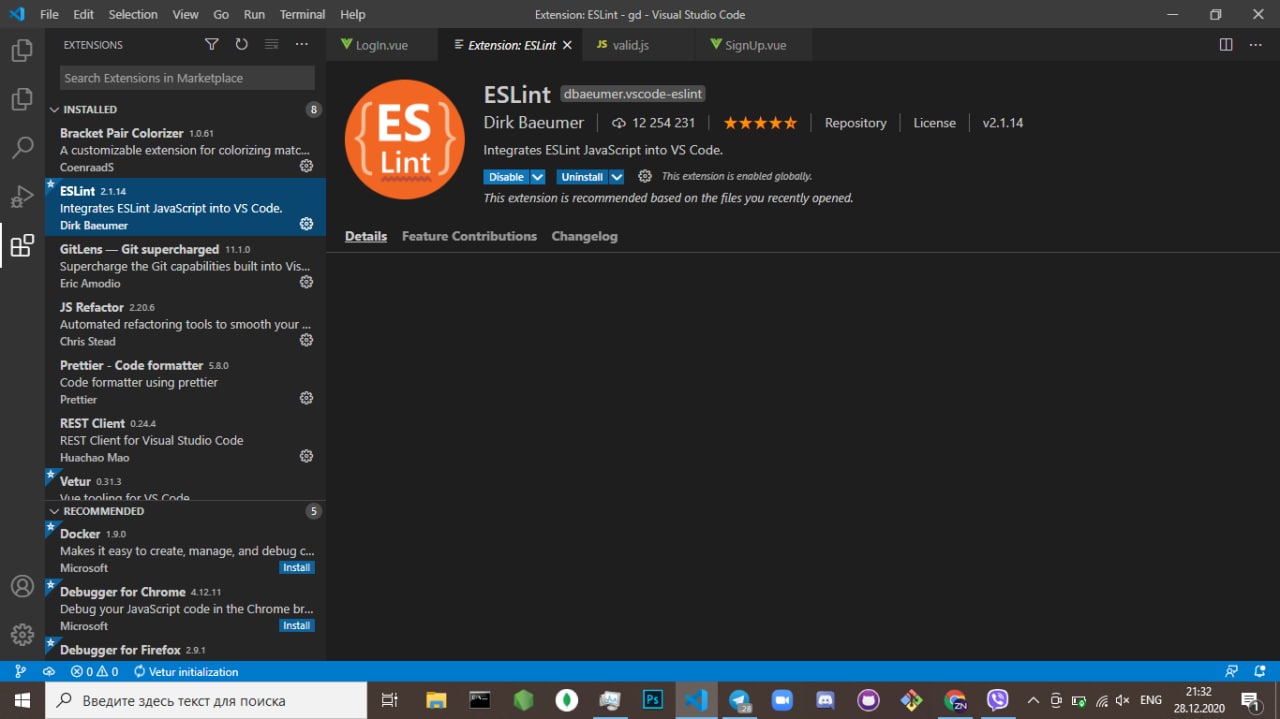This screenshot has height=719, width=1280.
Task: Open Dirk Baeumer publisher link
Action: pos(533,123)
